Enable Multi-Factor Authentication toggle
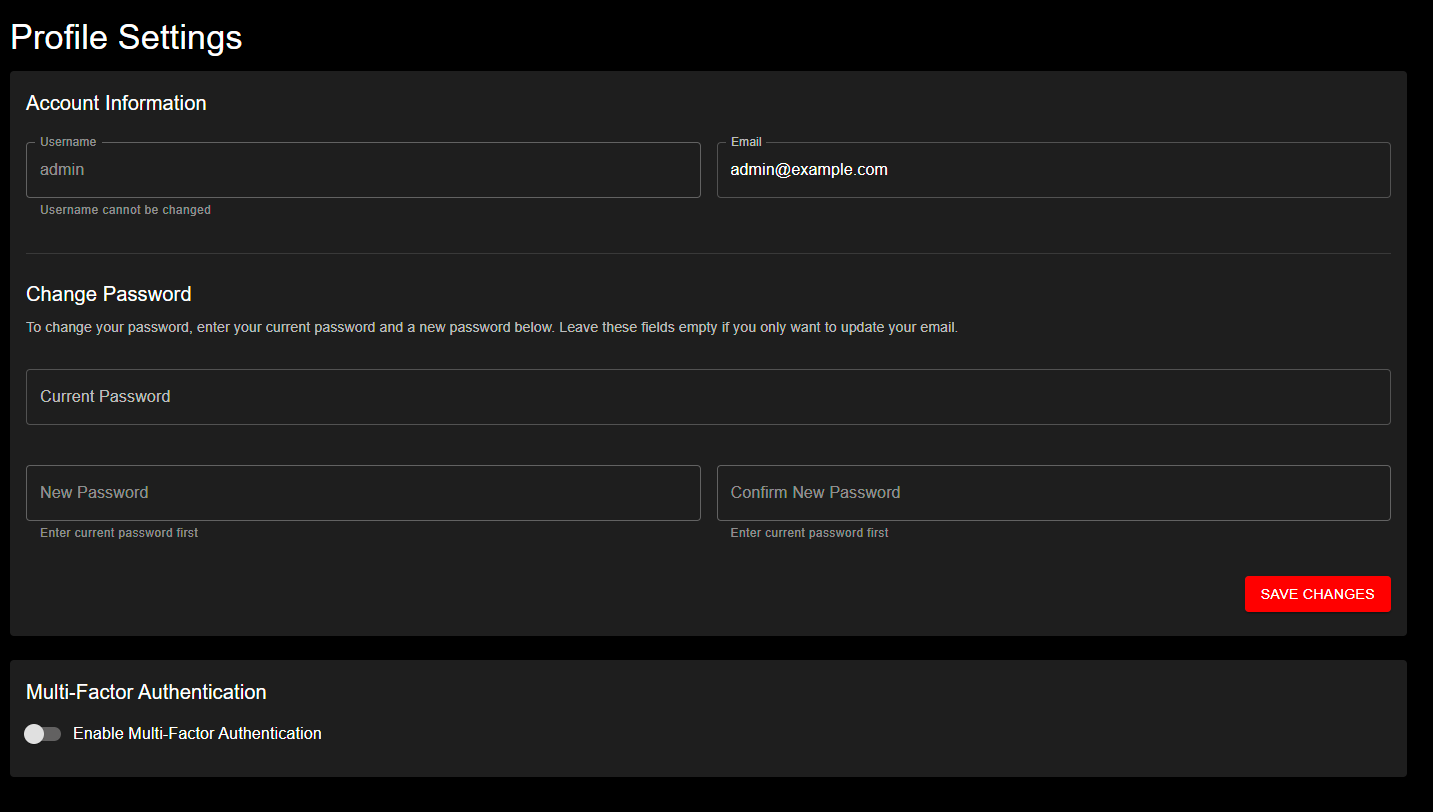The width and height of the screenshot is (1433, 812). [x=42, y=733]
